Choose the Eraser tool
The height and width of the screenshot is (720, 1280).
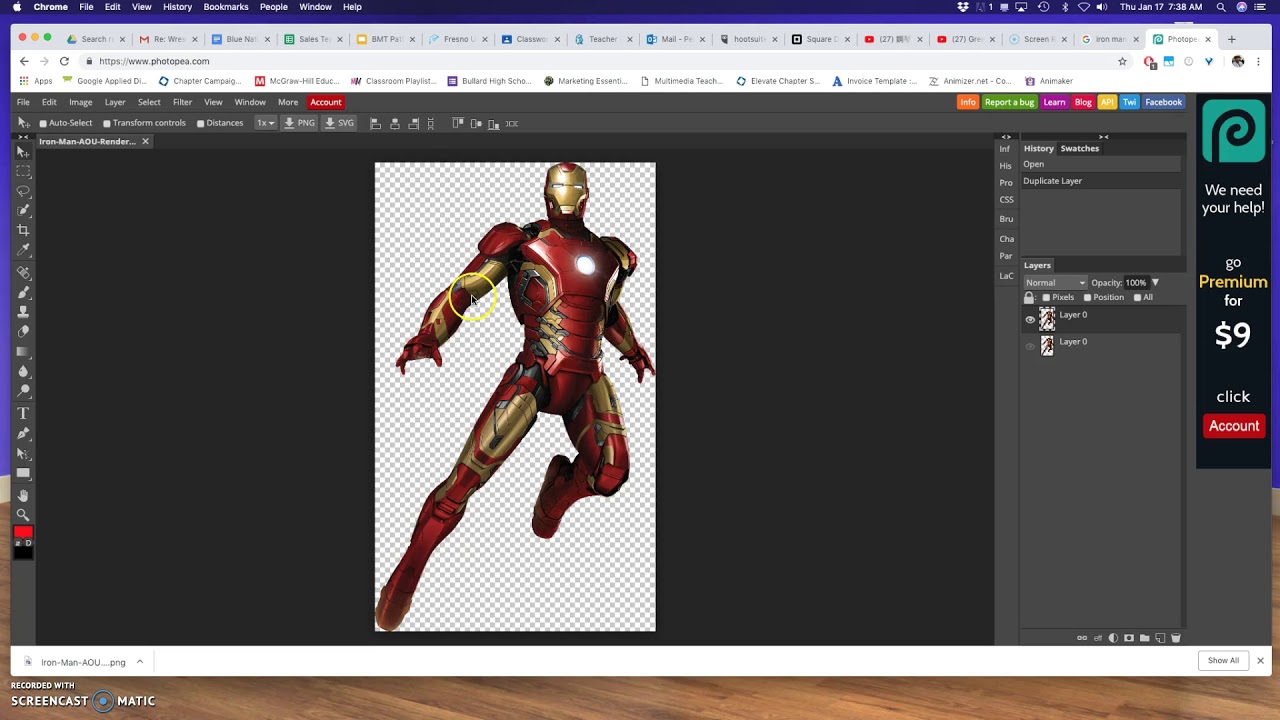(x=23, y=331)
